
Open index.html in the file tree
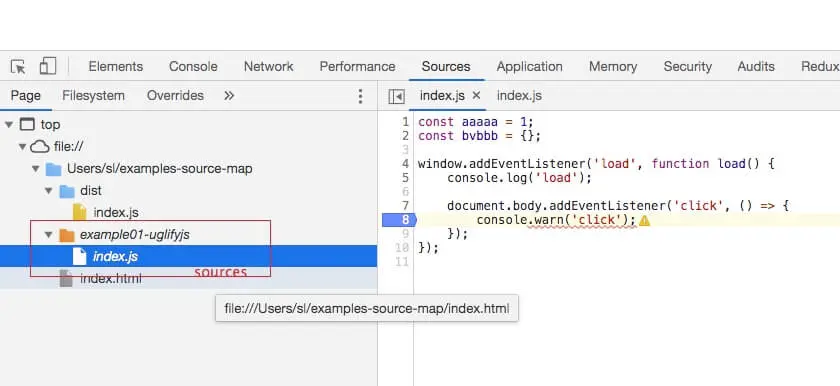tap(111, 278)
